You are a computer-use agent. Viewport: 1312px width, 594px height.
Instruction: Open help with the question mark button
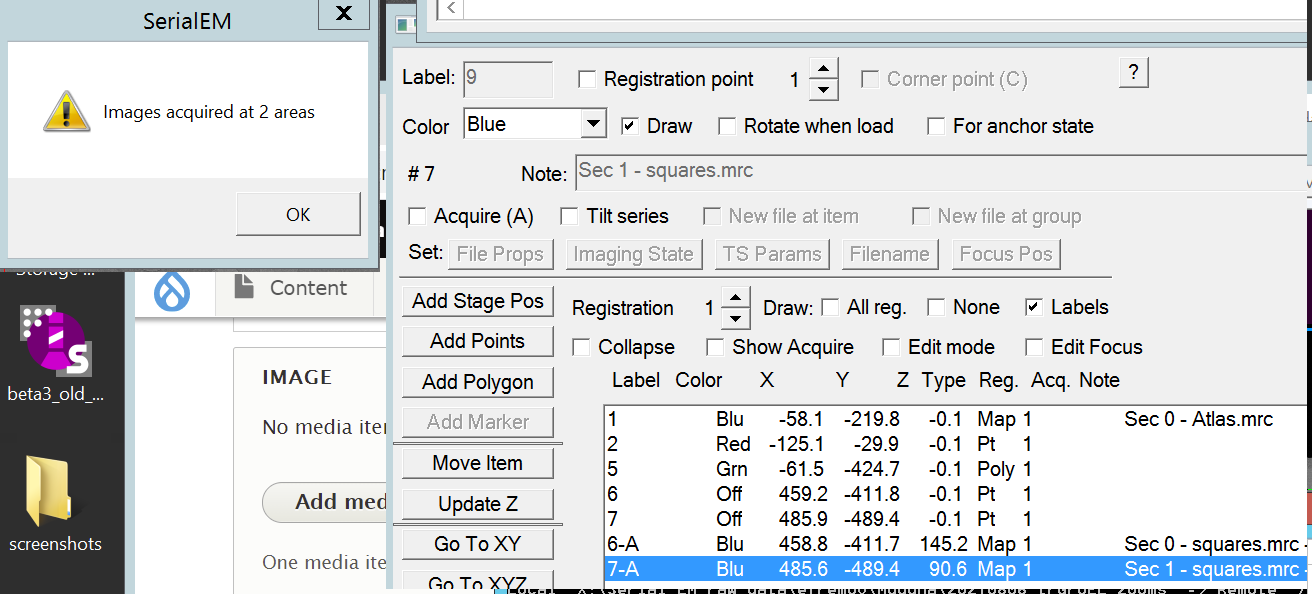(1133, 72)
